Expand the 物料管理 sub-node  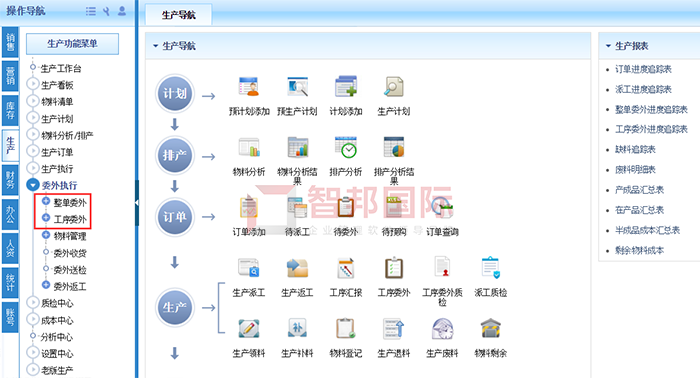pos(46,235)
